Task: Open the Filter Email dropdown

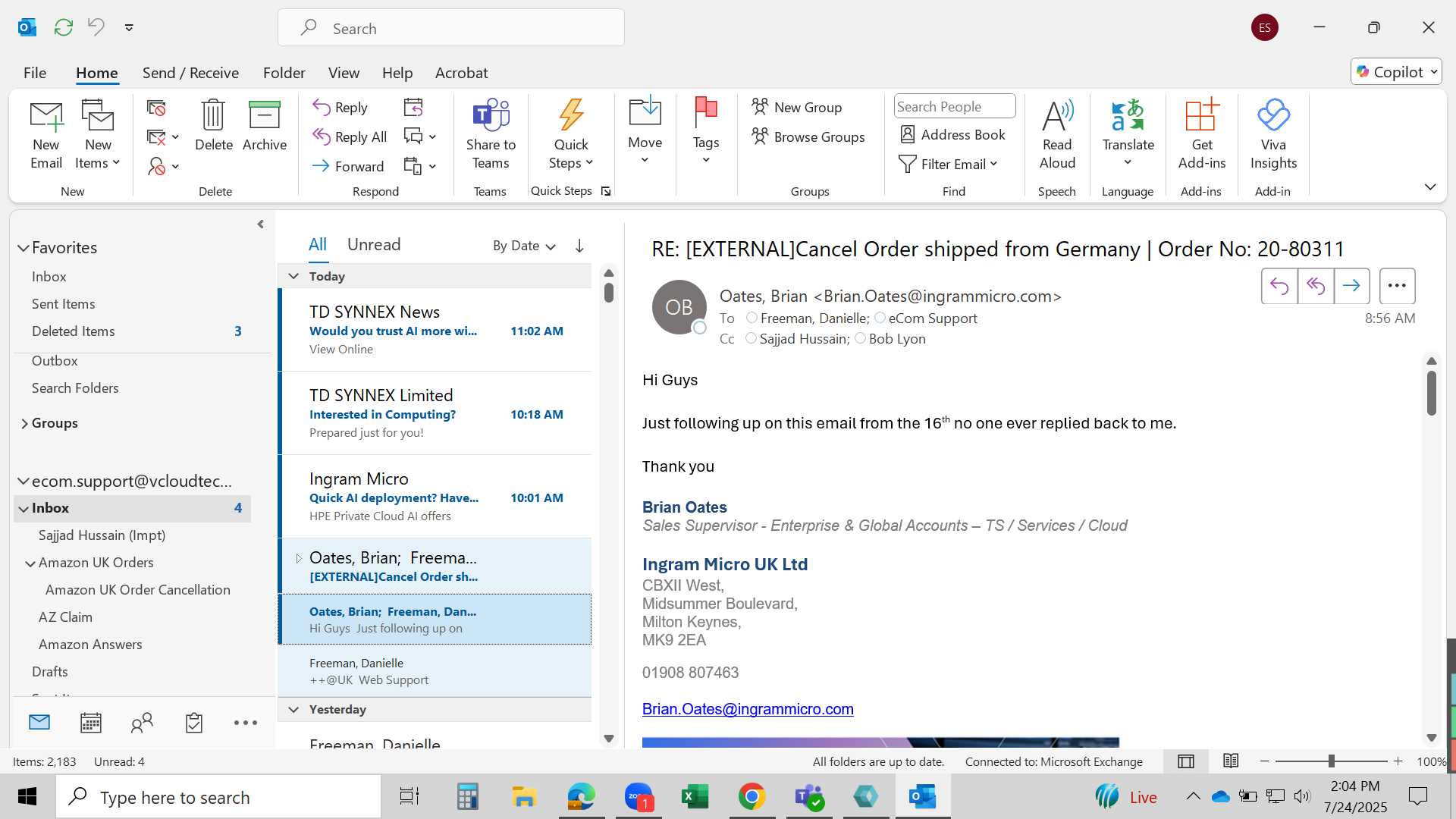Action: coord(948,164)
